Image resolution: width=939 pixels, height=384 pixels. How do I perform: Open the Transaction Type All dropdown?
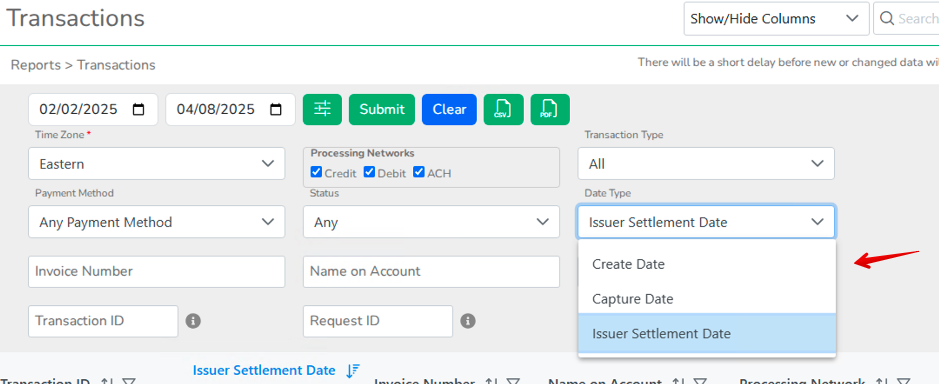[706, 164]
